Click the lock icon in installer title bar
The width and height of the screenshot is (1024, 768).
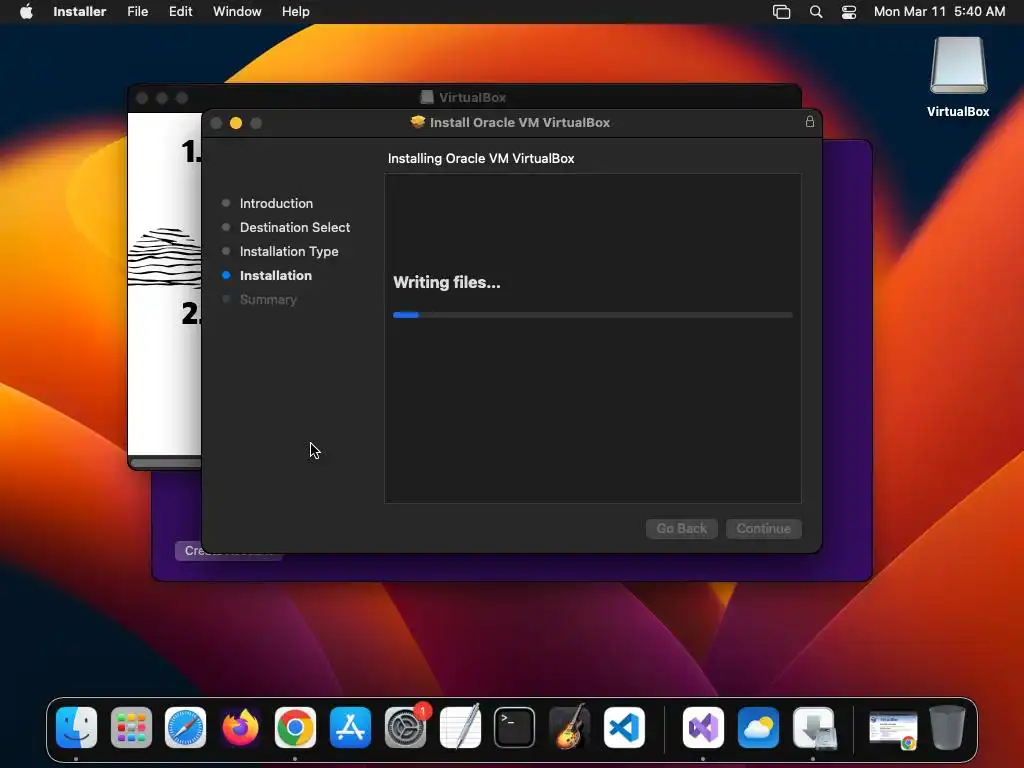pyautogui.click(x=810, y=121)
